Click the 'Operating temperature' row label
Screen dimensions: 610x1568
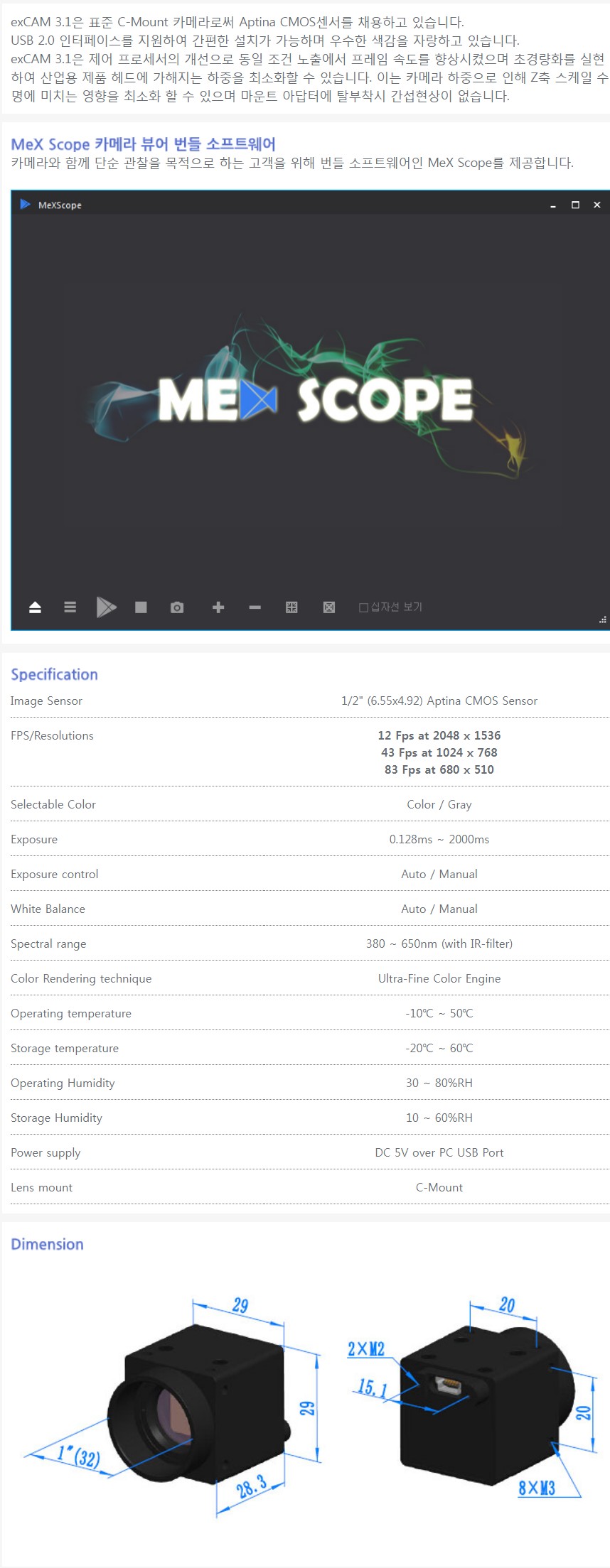point(71,1013)
